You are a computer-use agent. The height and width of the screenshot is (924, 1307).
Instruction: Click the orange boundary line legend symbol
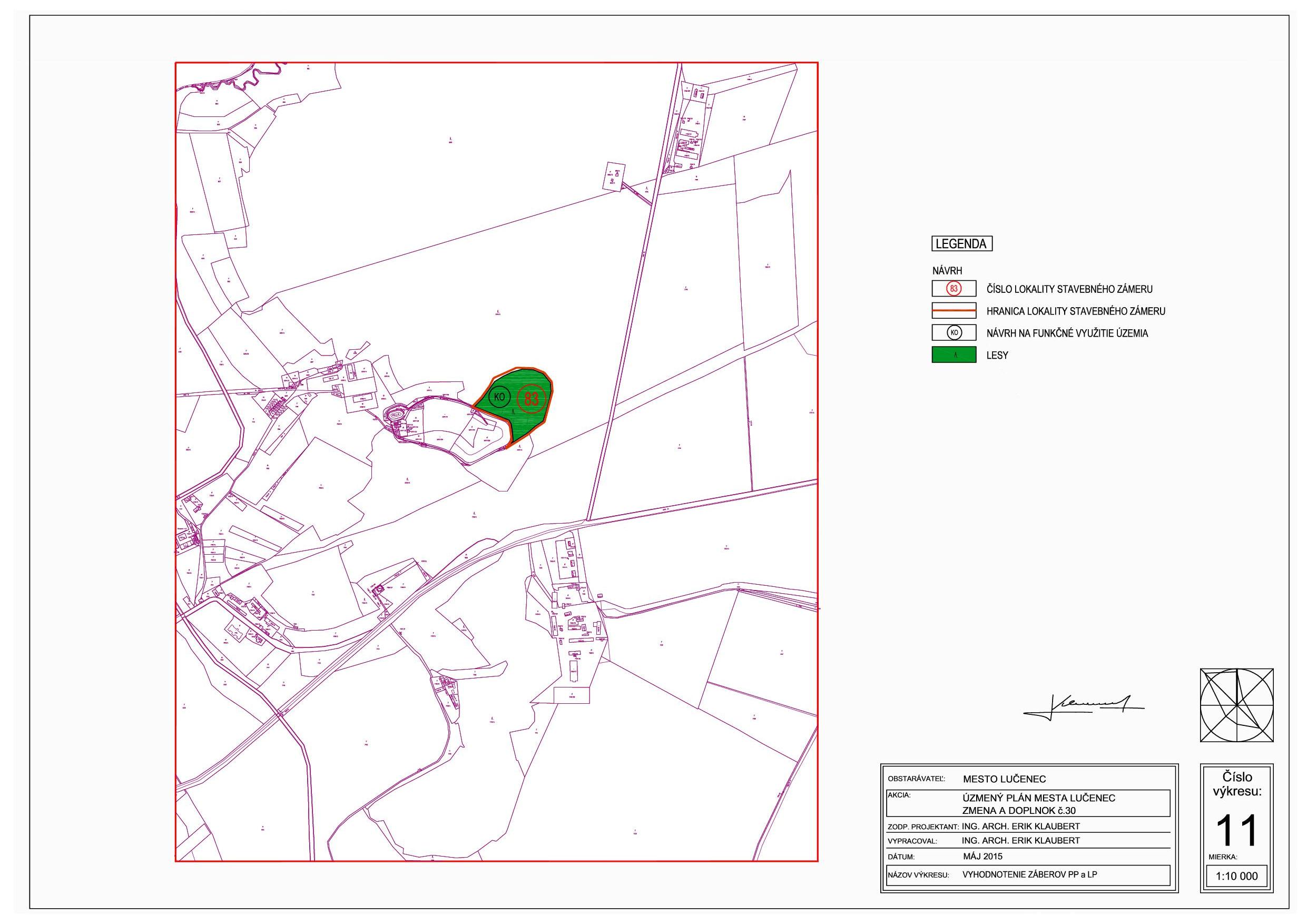click(x=954, y=311)
